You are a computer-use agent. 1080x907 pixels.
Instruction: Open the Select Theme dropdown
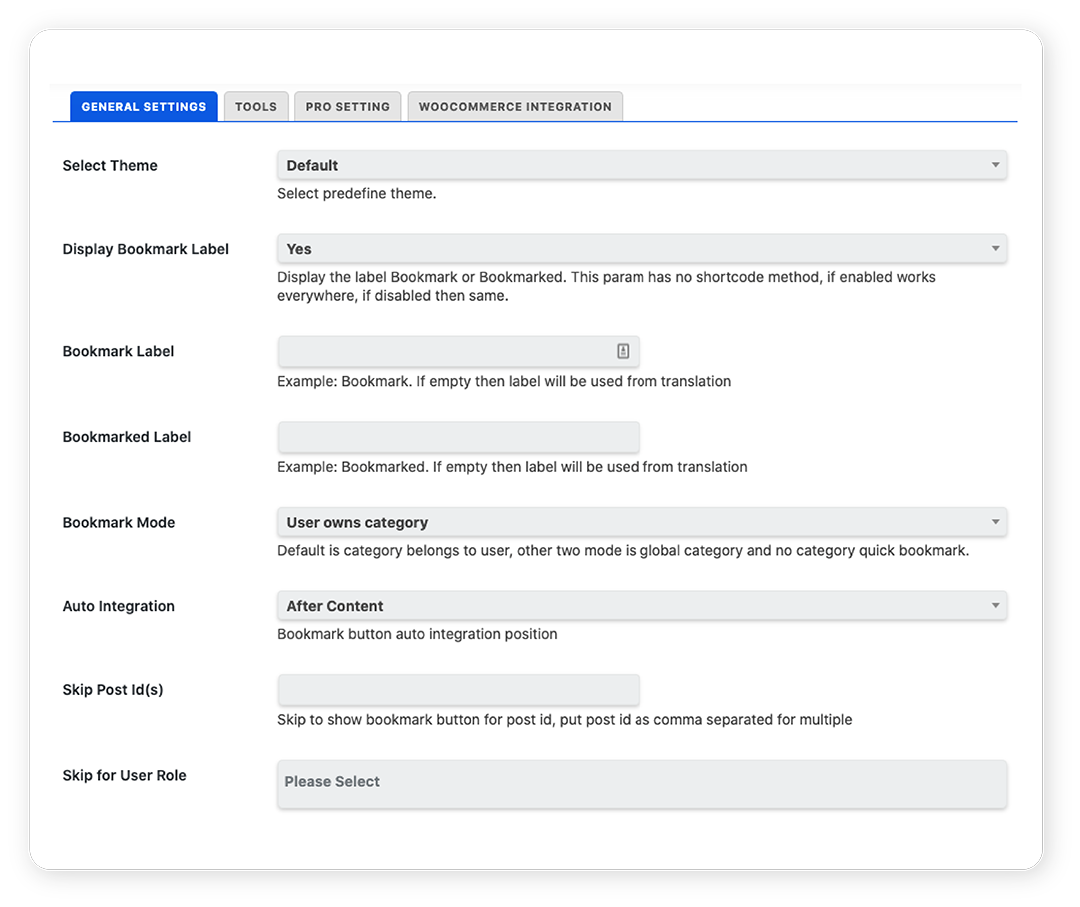[x=642, y=165]
